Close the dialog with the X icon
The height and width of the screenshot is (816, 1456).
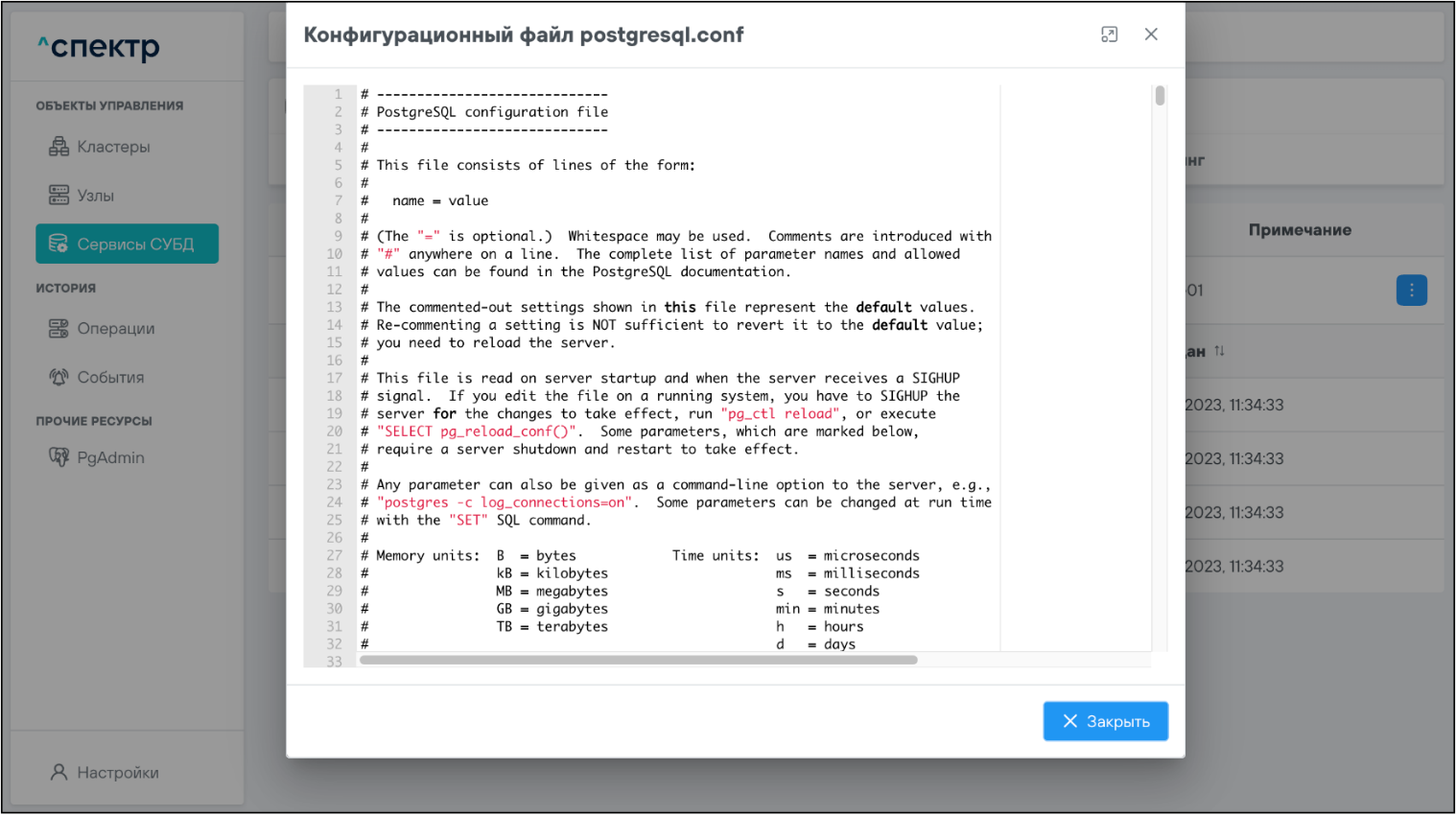pos(1151,35)
